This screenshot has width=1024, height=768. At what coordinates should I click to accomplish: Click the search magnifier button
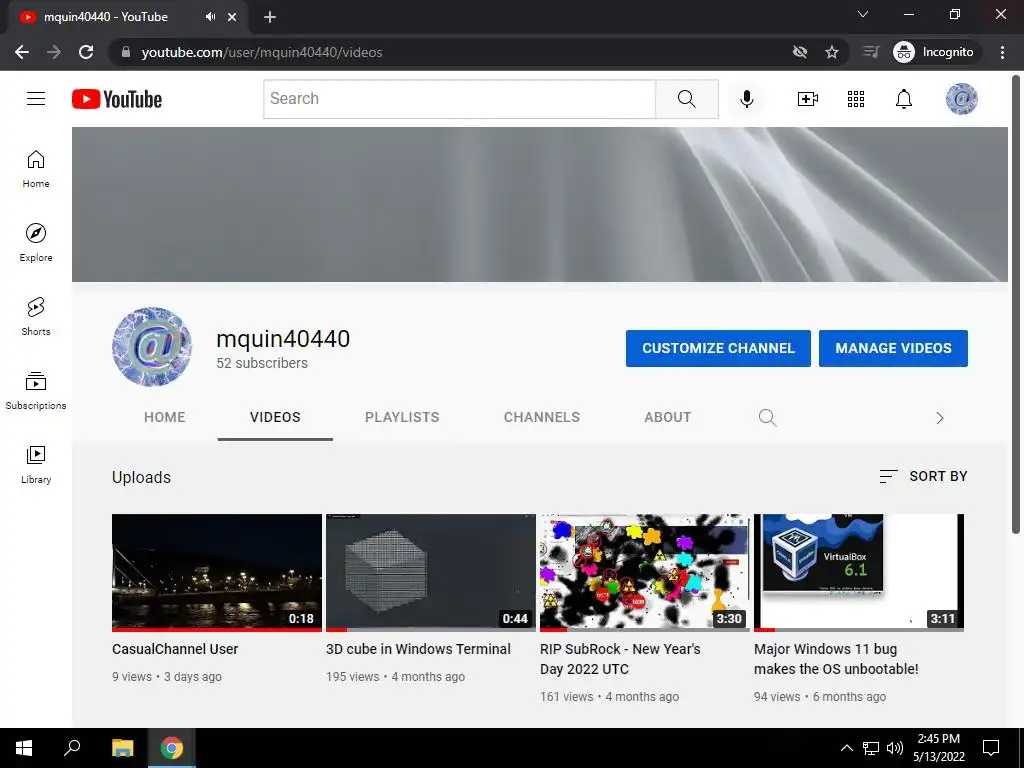tap(686, 99)
